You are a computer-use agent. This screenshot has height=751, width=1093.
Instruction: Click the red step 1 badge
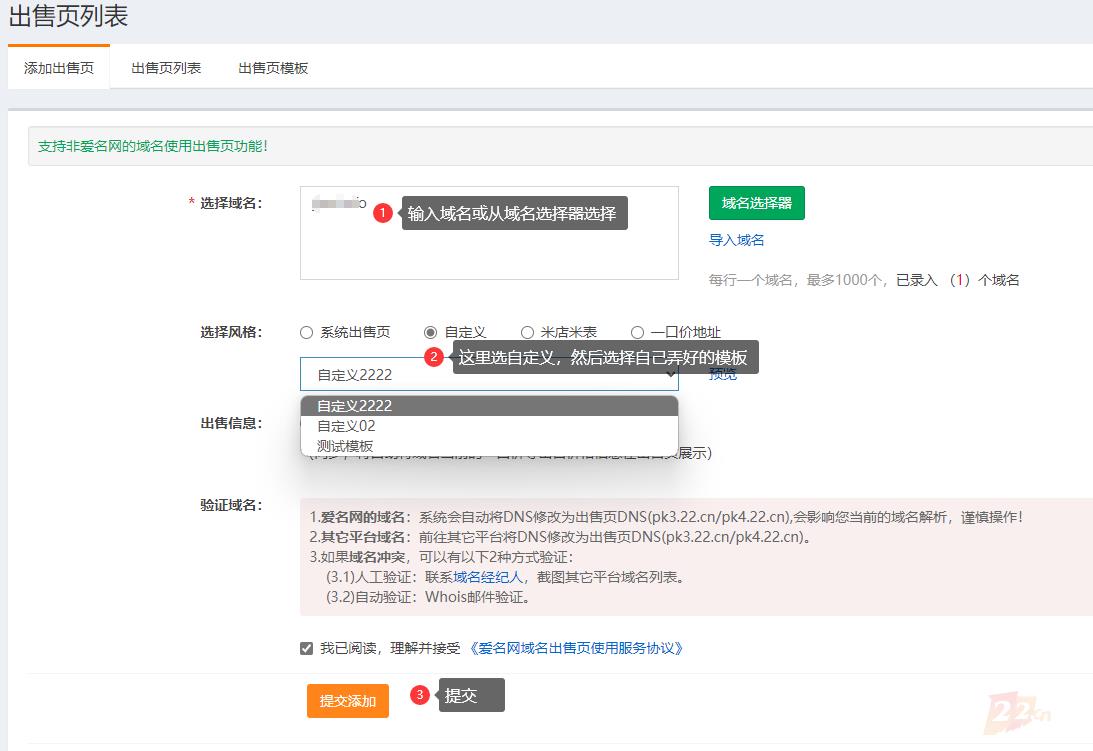[382, 213]
